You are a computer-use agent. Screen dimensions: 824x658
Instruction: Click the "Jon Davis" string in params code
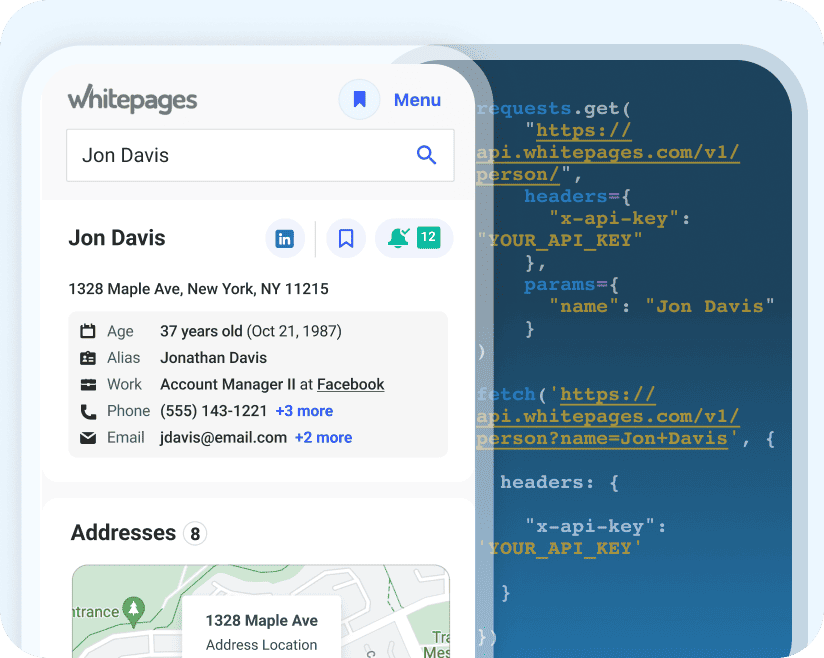pyautogui.click(x=710, y=306)
